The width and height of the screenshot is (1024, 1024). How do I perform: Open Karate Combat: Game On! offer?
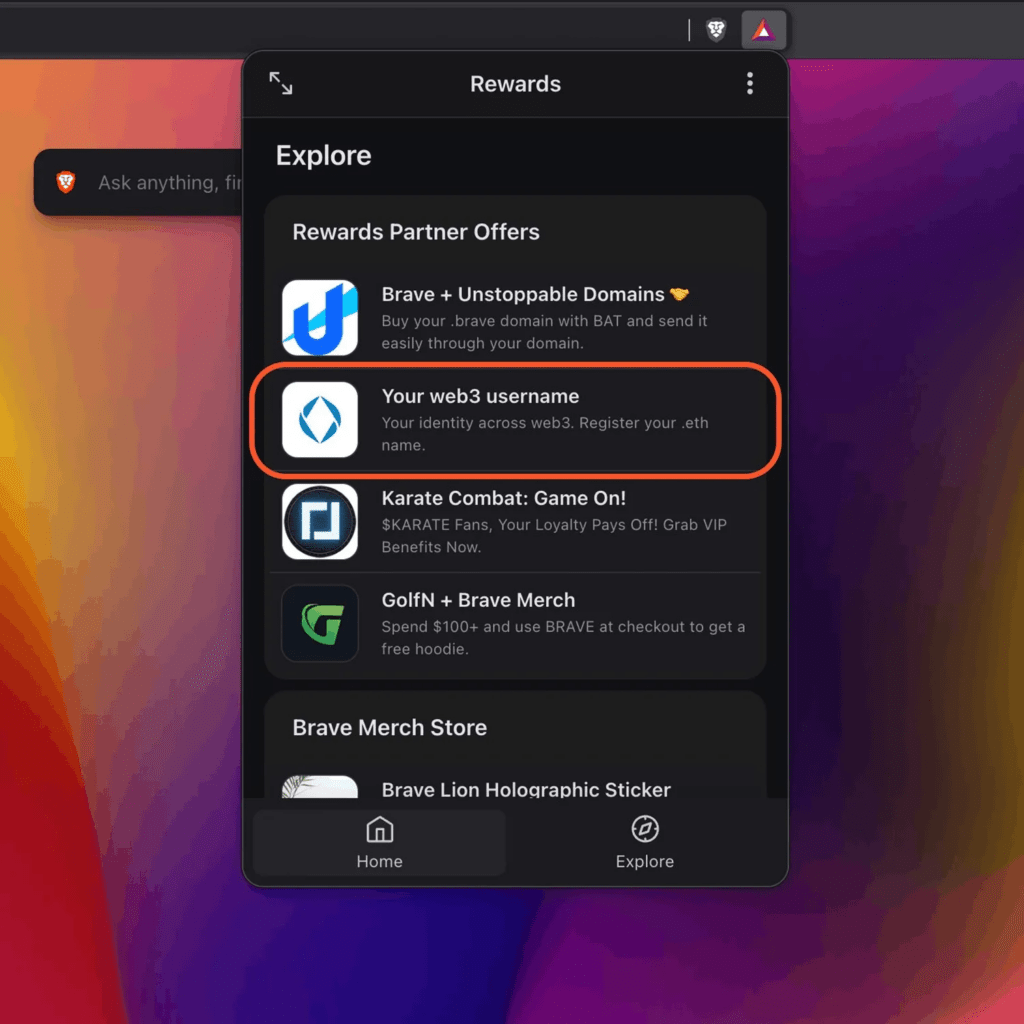[x=515, y=522]
